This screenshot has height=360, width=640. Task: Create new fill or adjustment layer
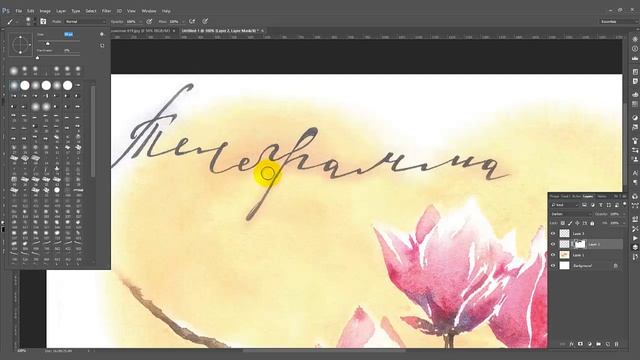[x=589, y=344]
